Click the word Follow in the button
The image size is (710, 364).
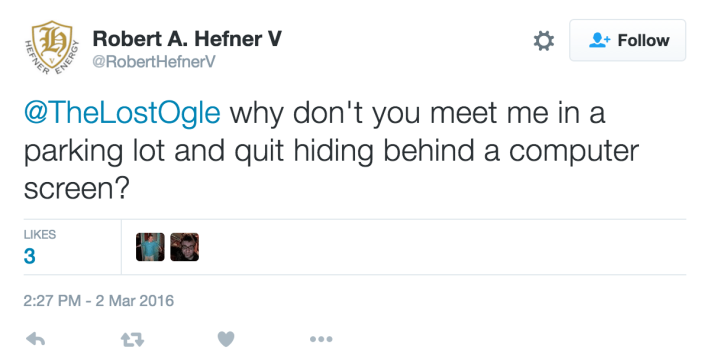pyautogui.click(x=643, y=40)
